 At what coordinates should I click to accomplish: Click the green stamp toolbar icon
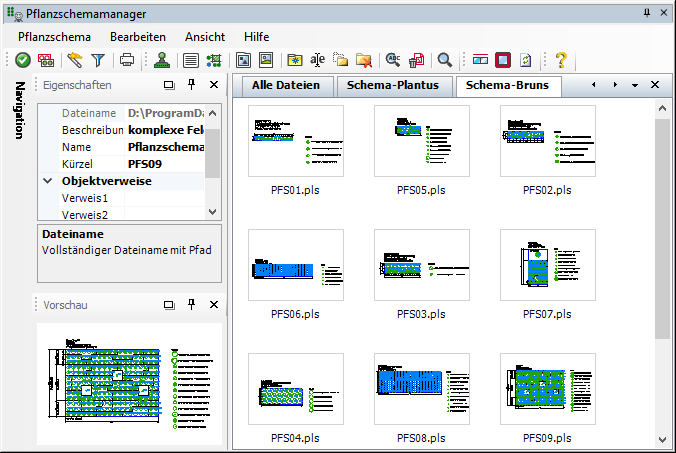click(163, 60)
